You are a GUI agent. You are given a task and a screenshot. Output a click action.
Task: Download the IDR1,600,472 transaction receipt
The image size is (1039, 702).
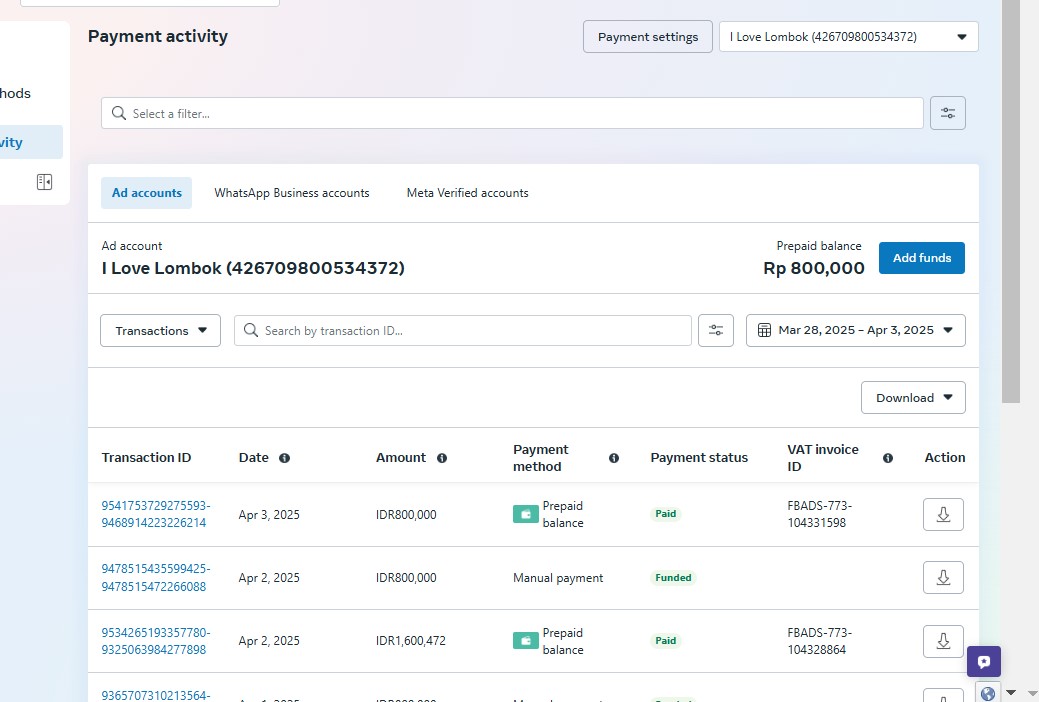coord(942,641)
